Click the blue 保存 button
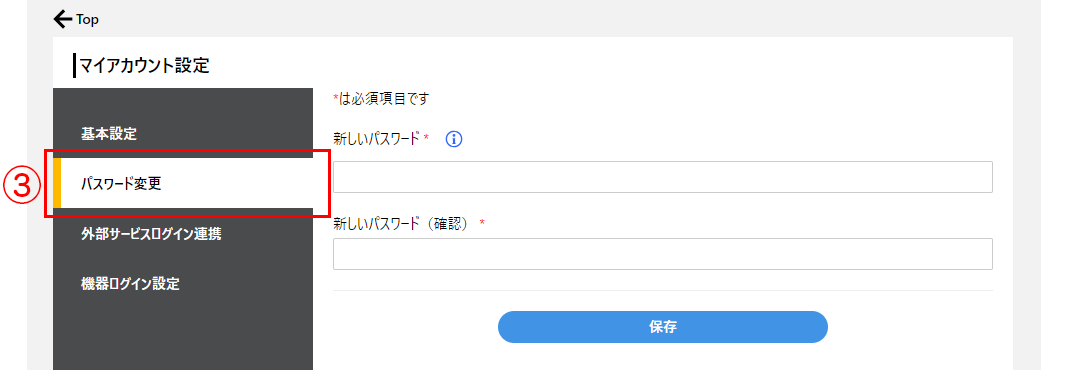 pyautogui.click(x=663, y=327)
